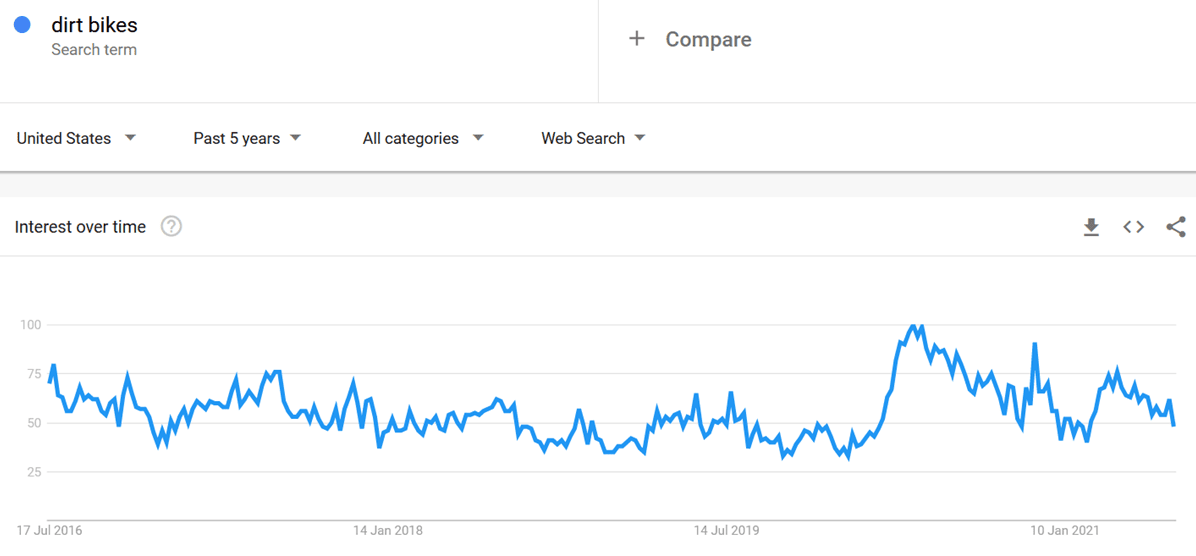Image resolution: width=1196 pixels, height=556 pixels.
Task: Click the plus icon beside Compare
Action: pyautogui.click(x=636, y=39)
